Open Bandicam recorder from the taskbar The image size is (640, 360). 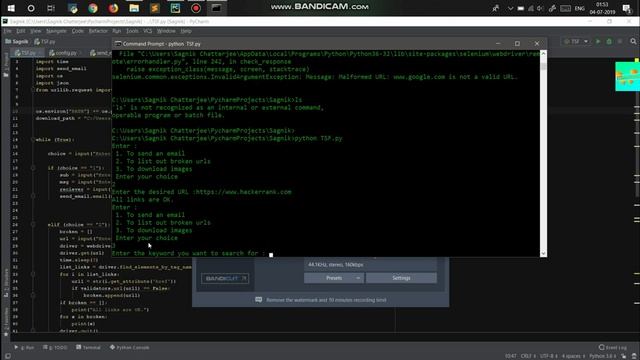pos(196,8)
